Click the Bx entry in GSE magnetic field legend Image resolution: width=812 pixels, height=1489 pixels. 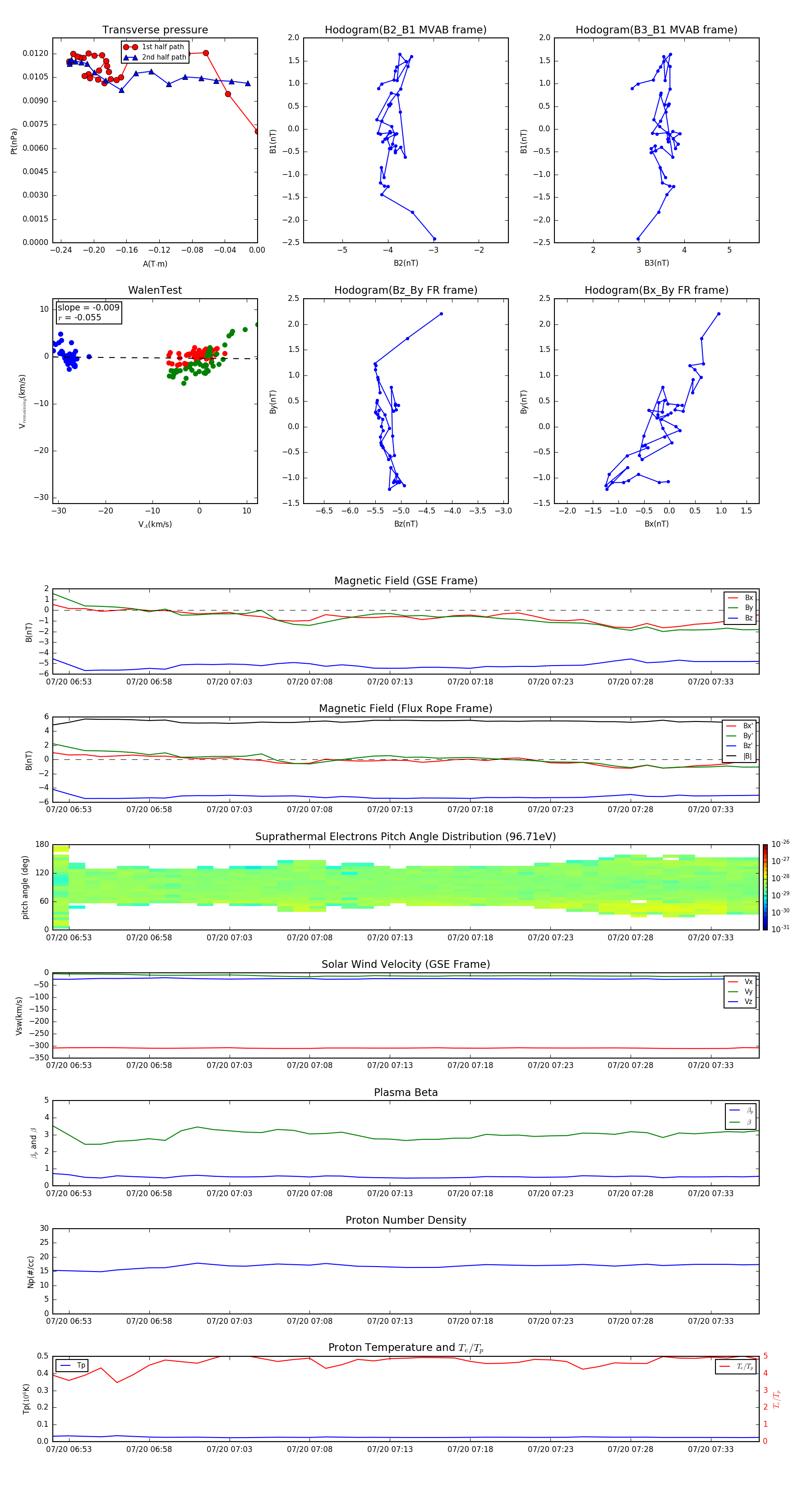click(x=740, y=598)
